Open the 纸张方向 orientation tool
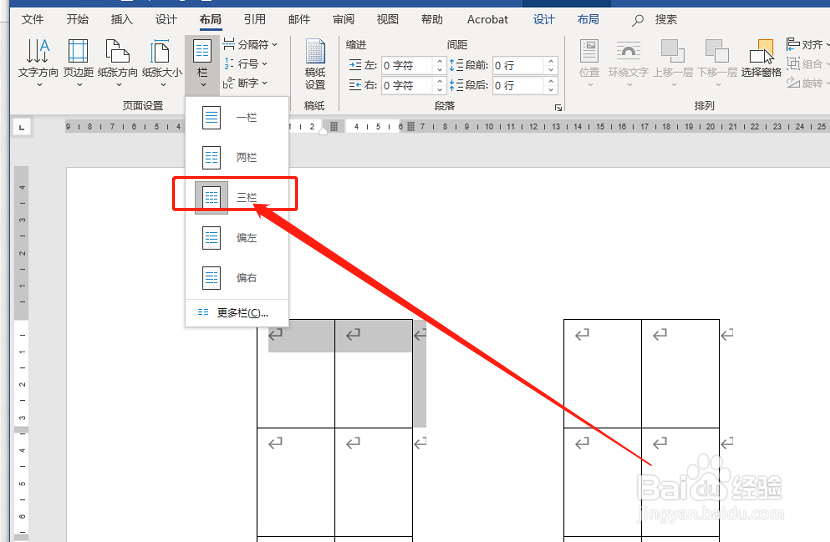This screenshot has width=830, height=542. coord(118,62)
